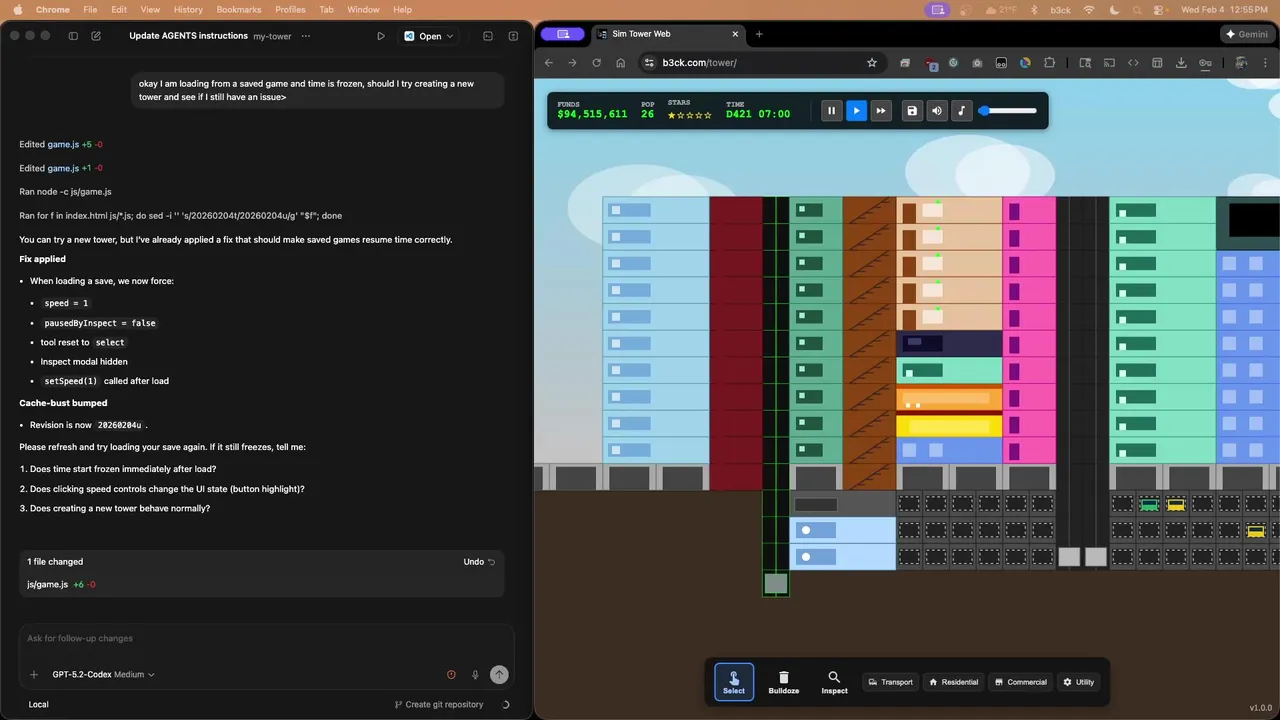This screenshot has height=720, width=1280.
Task: Toggle the terminal panel icon
Action: (x=488, y=36)
